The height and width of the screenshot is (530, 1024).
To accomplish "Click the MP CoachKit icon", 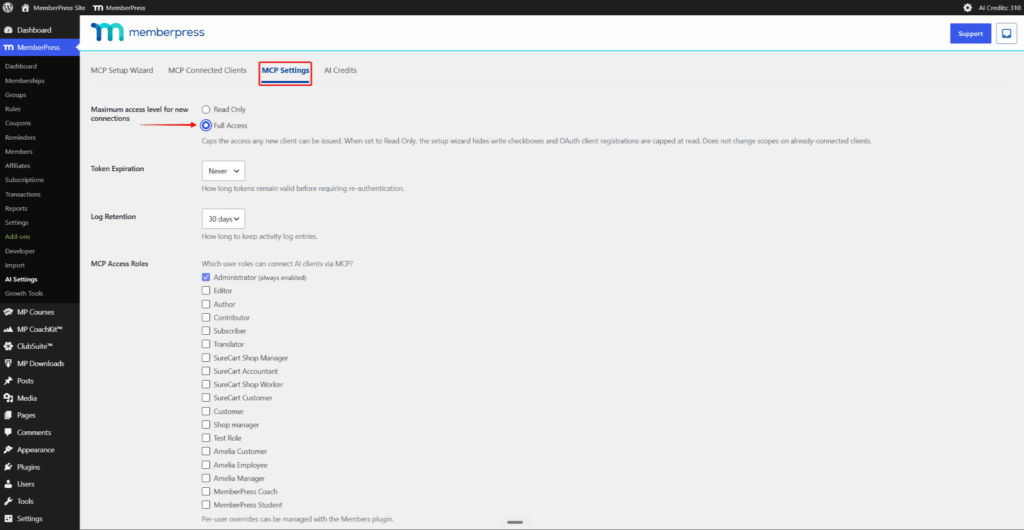I will click(x=8, y=330).
